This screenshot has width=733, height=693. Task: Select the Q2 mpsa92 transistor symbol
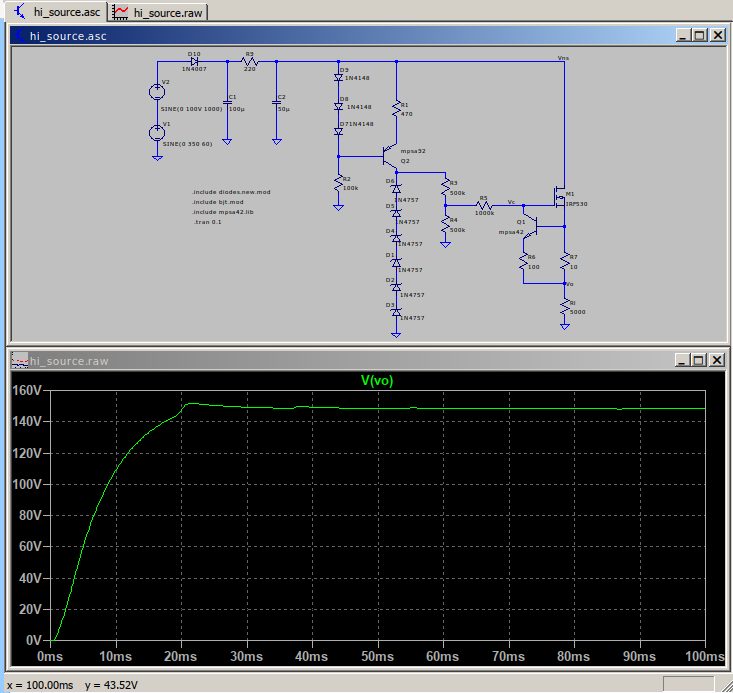click(x=391, y=157)
